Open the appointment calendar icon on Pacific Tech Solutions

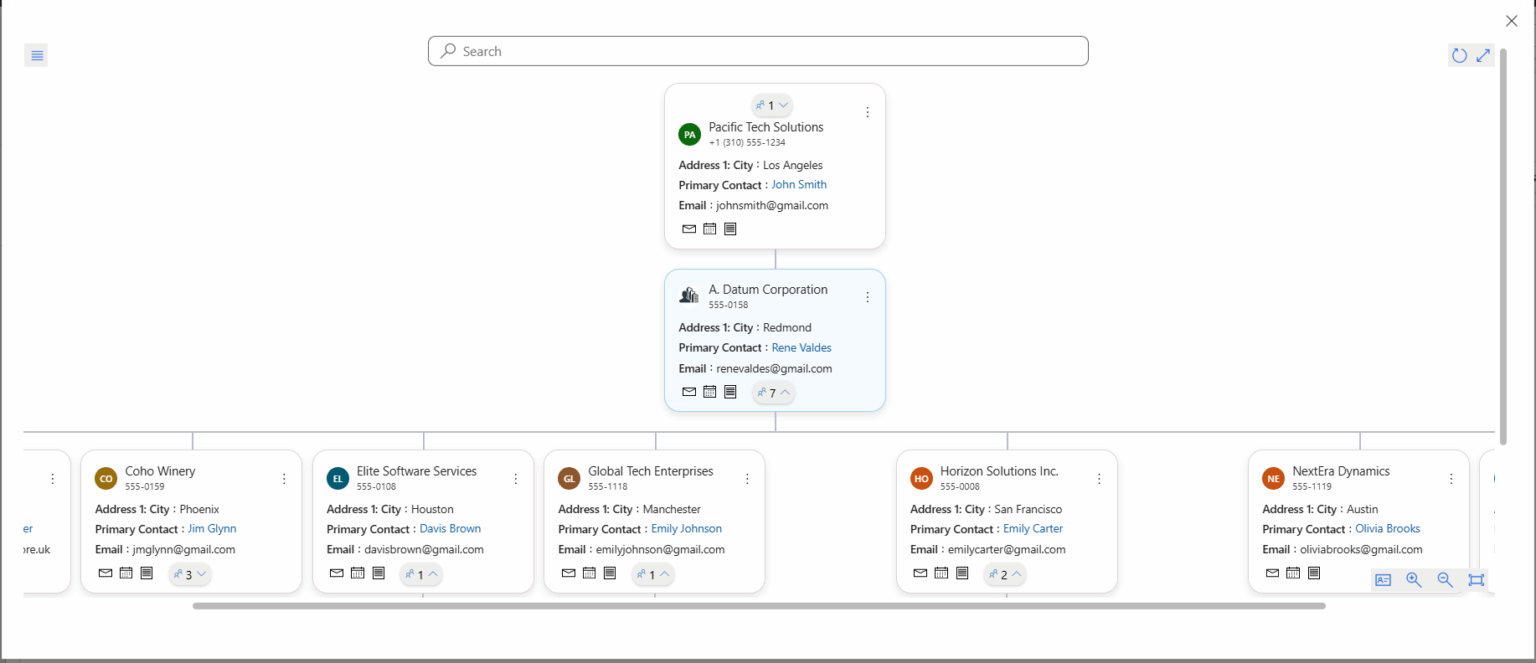coord(709,228)
